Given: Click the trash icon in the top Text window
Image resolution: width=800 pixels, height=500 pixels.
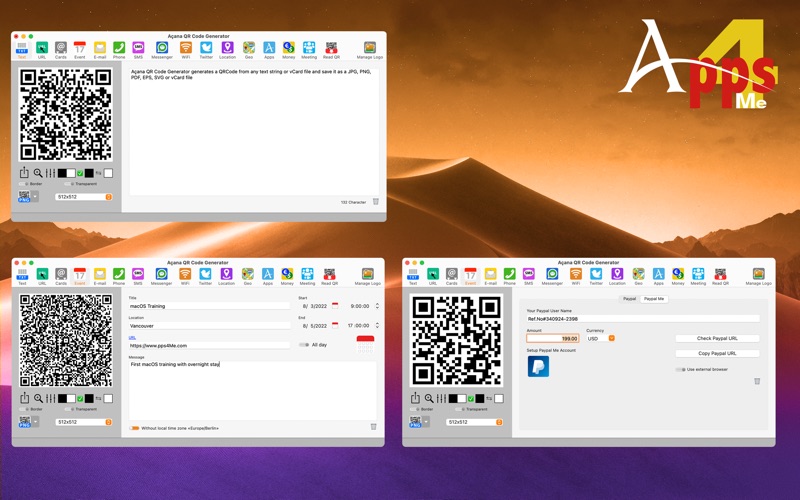Looking at the screenshot, I should 376,202.
